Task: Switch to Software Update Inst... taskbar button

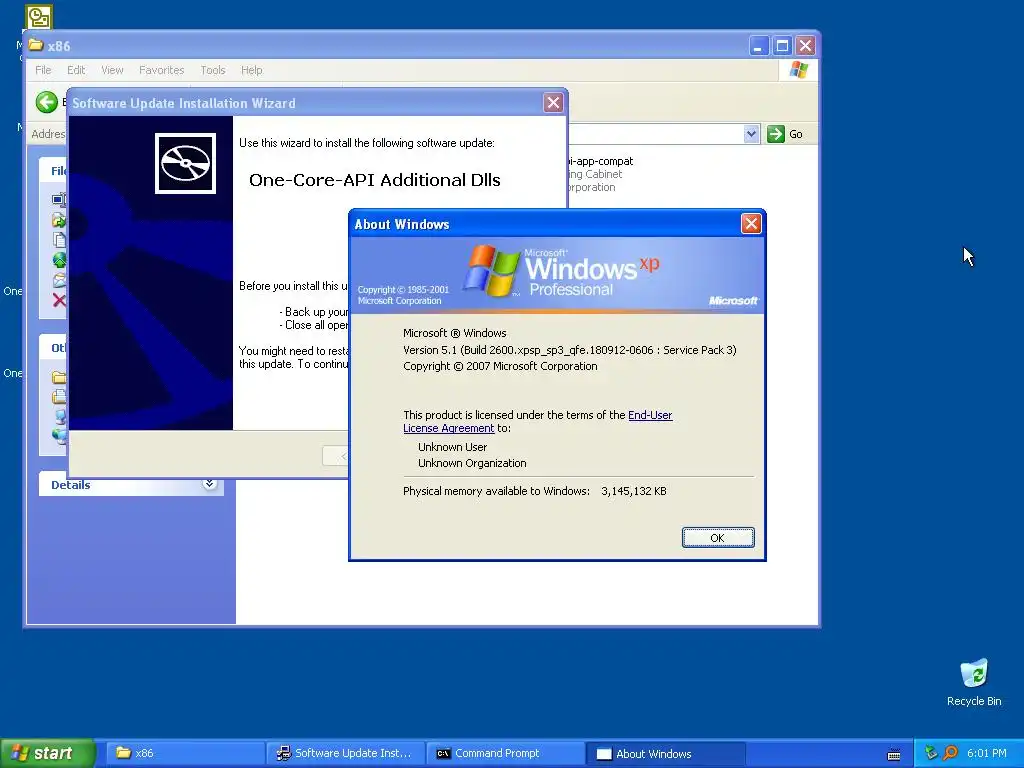Action: click(x=345, y=753)
